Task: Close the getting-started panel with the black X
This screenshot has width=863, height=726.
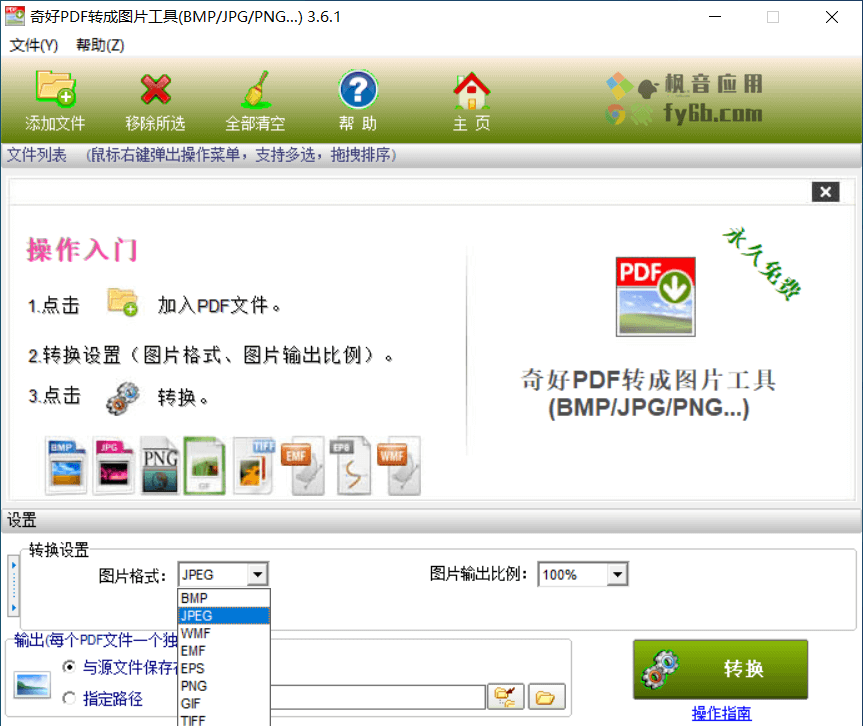Action: point(826,192)
